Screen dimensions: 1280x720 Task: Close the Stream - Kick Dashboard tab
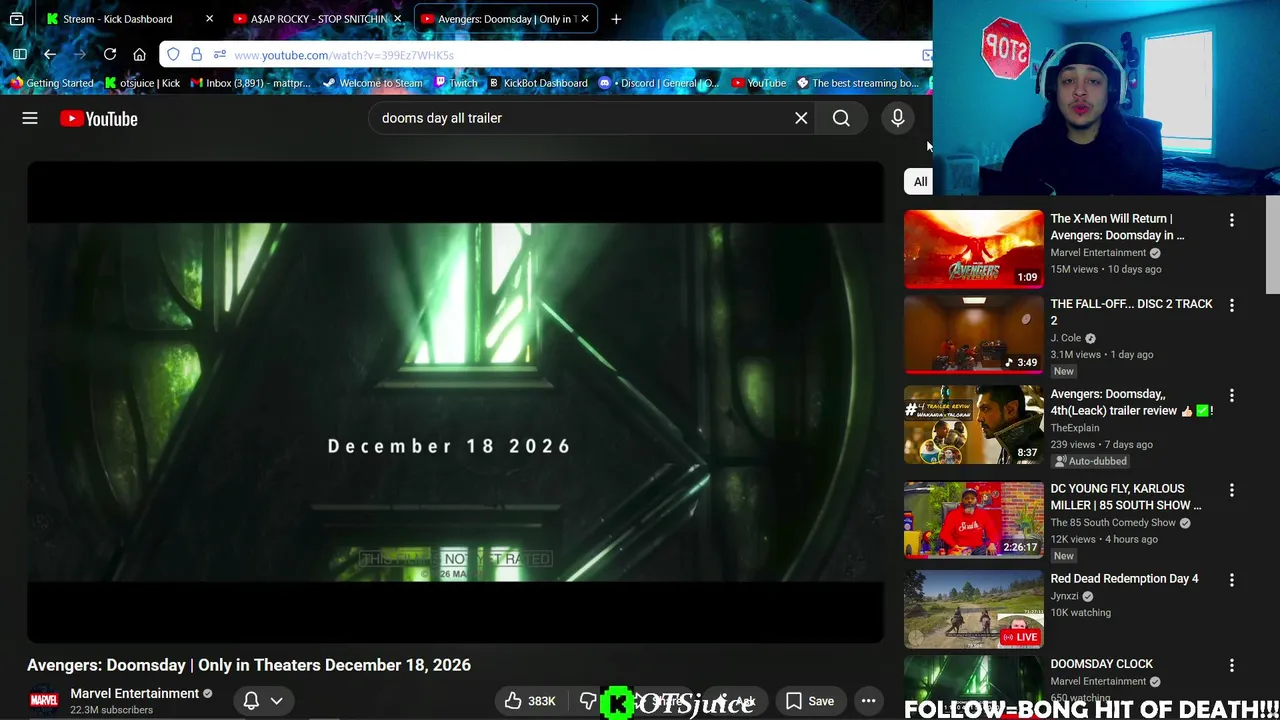209,19
